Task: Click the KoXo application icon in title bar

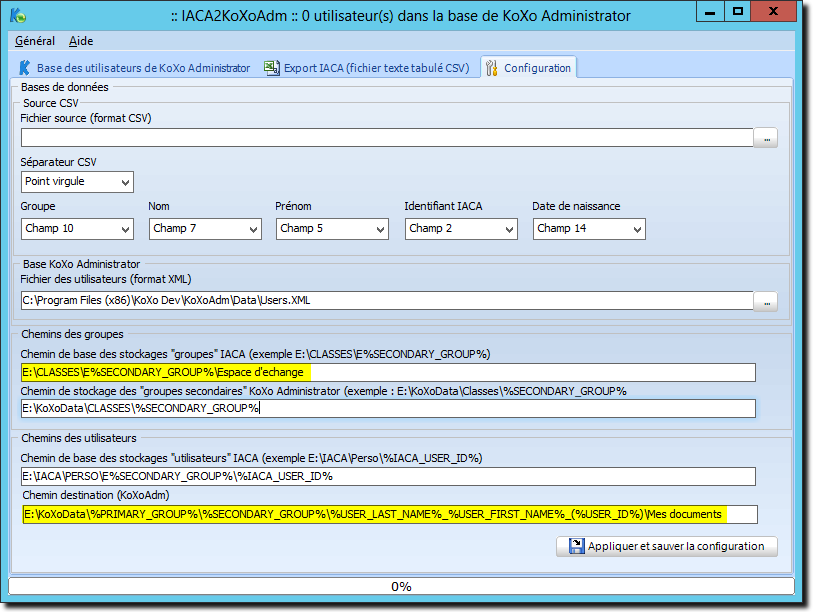Action: click(x=18, y=16)
